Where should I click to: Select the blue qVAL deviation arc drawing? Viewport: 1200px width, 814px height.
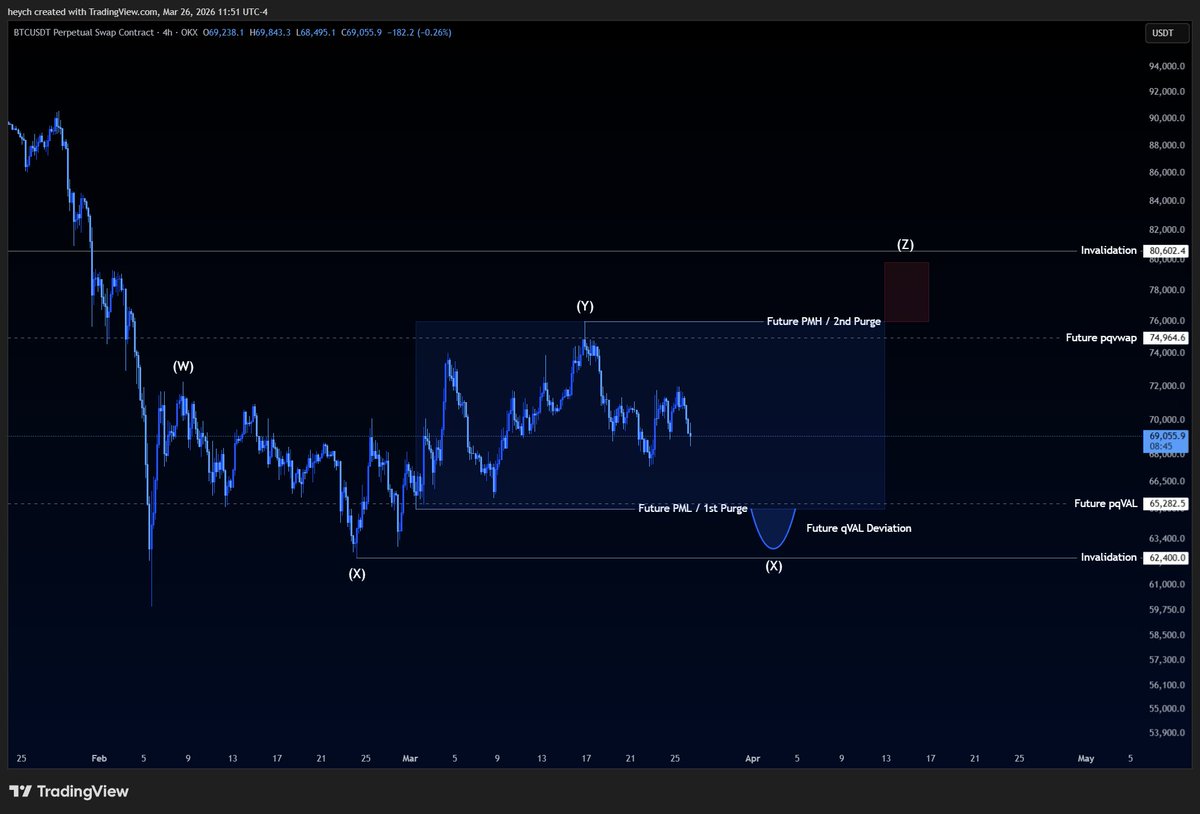tap(773, 527)
